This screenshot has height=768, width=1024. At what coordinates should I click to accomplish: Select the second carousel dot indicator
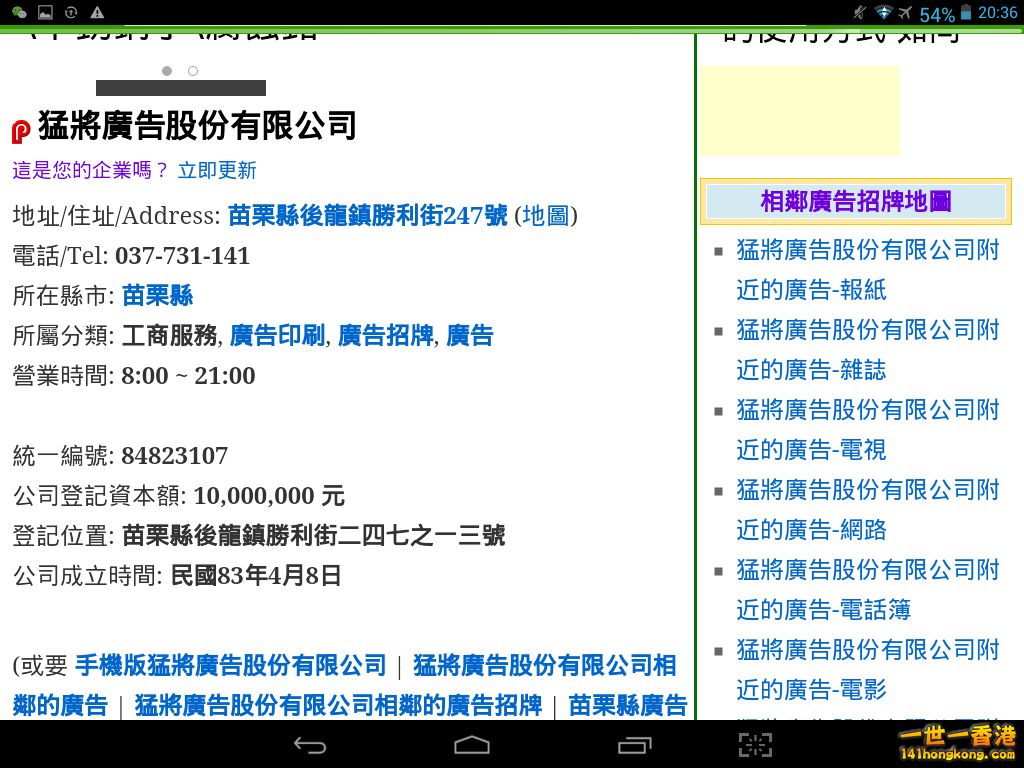pyautogui.click(x=193, y=71)
